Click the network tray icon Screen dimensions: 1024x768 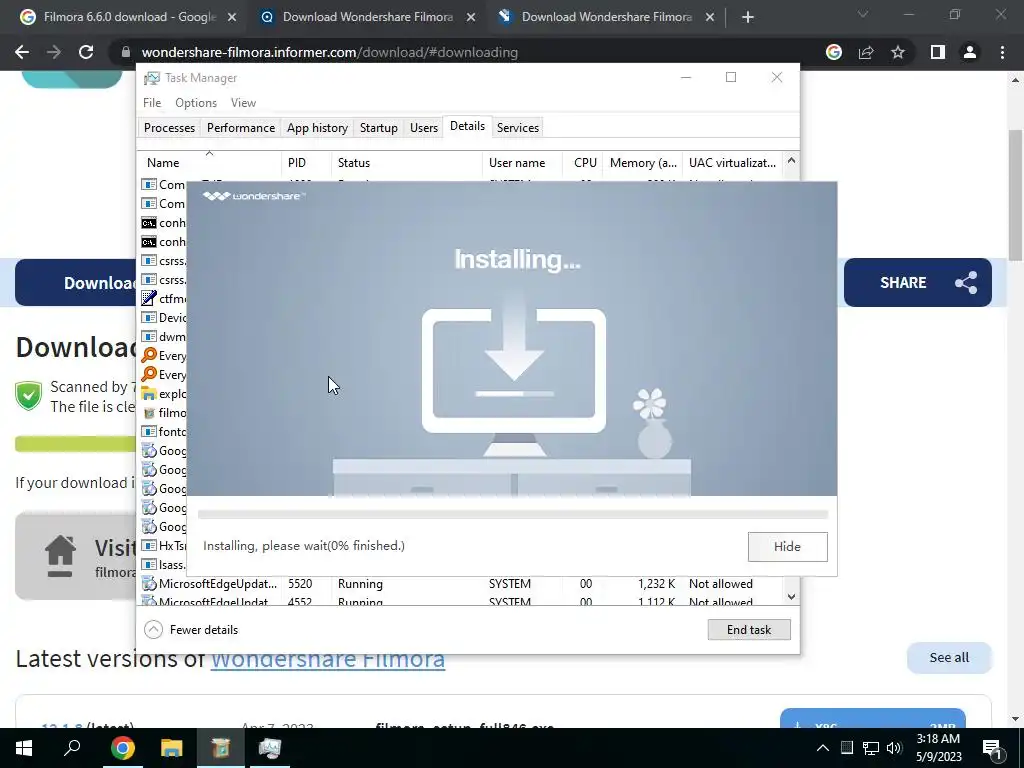click(x=871, y=748)
